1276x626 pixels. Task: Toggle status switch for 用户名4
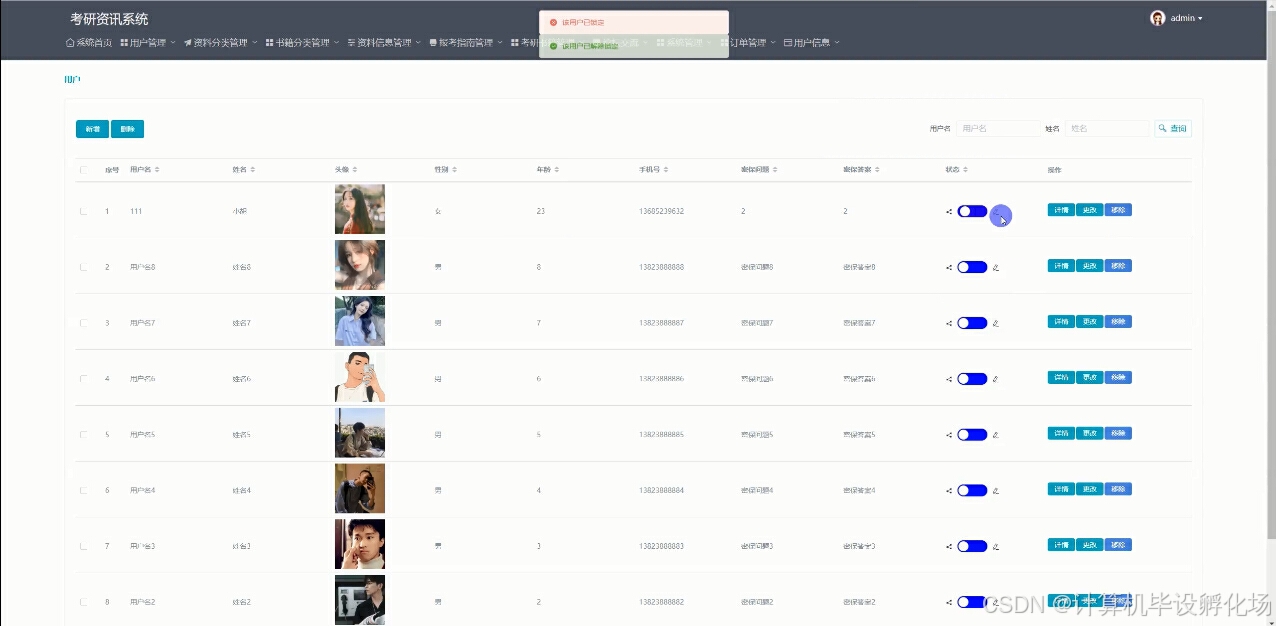[972, 491]
